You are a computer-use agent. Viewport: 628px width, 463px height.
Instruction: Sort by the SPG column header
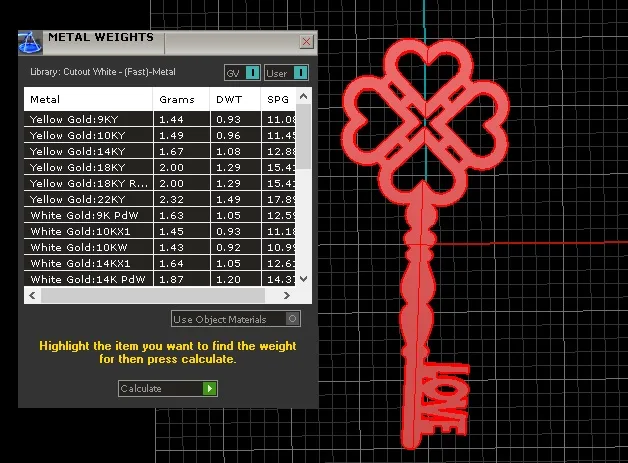click(x=278, y=99)
